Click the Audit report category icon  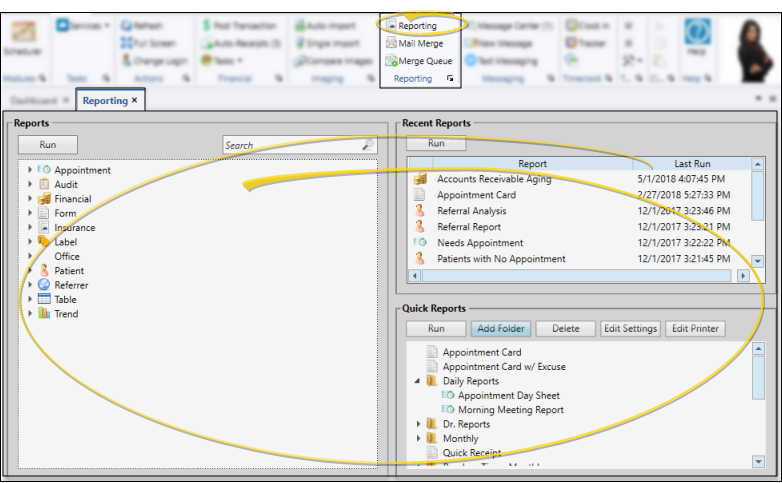pyautogui.click(x=44, y=185)
